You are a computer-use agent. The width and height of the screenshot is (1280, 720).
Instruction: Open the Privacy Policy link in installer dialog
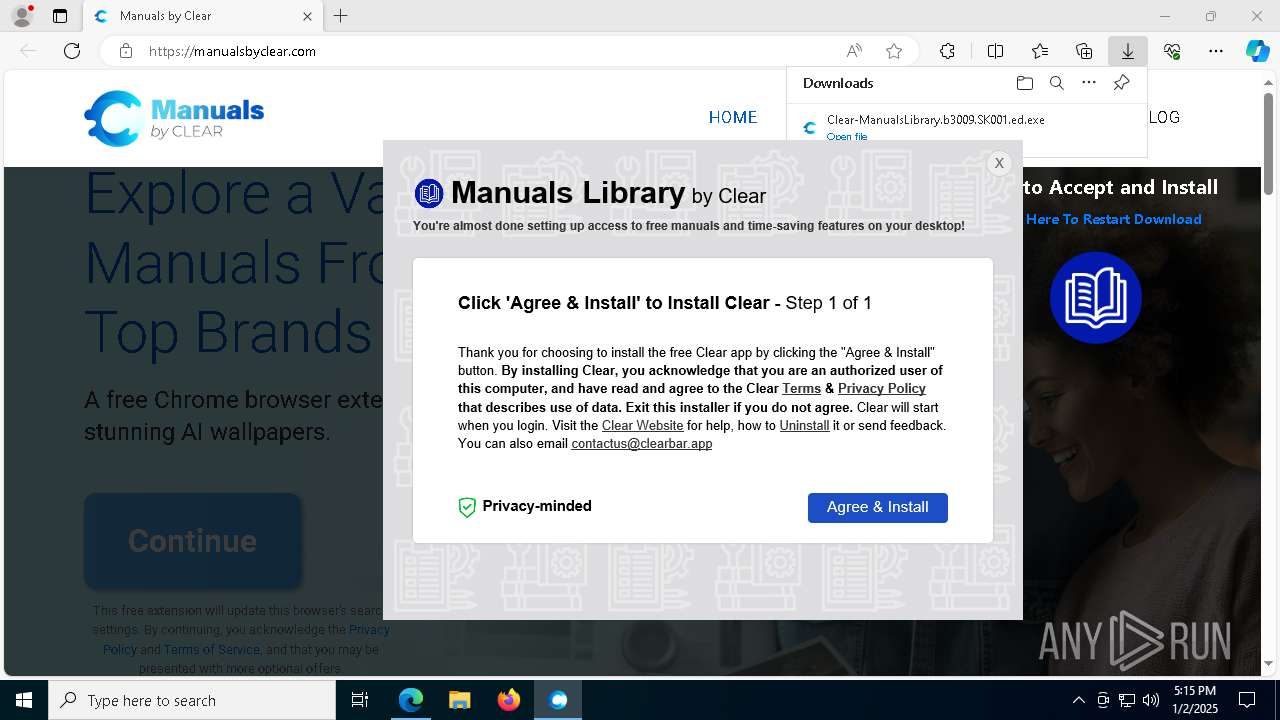tap(881, 388)
